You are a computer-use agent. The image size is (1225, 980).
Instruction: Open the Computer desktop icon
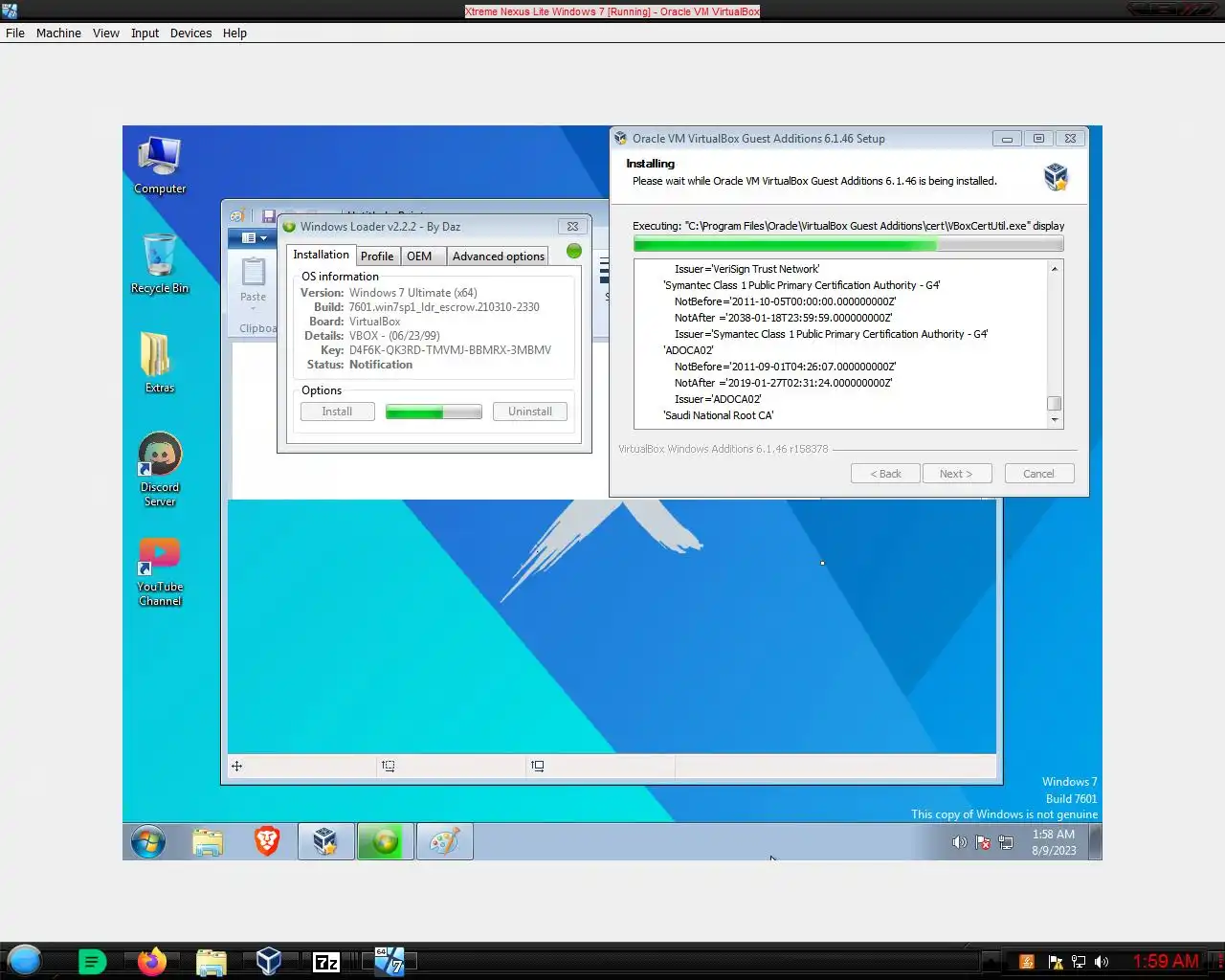tap(159, 166)
